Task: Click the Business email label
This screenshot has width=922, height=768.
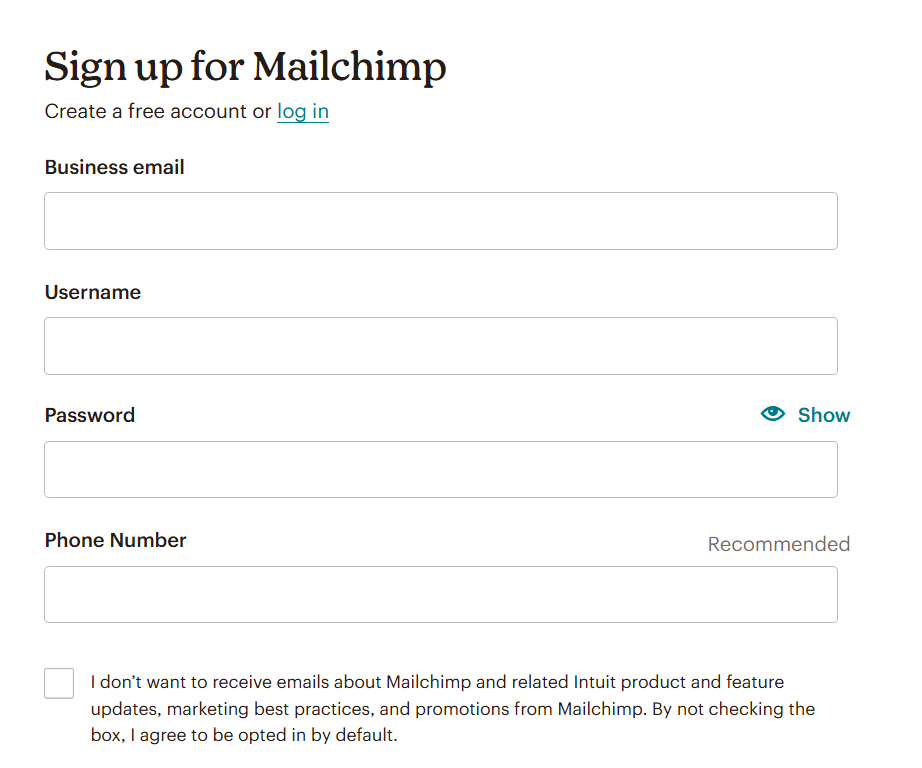Action: pyautogui.click(x=115, y=168)
